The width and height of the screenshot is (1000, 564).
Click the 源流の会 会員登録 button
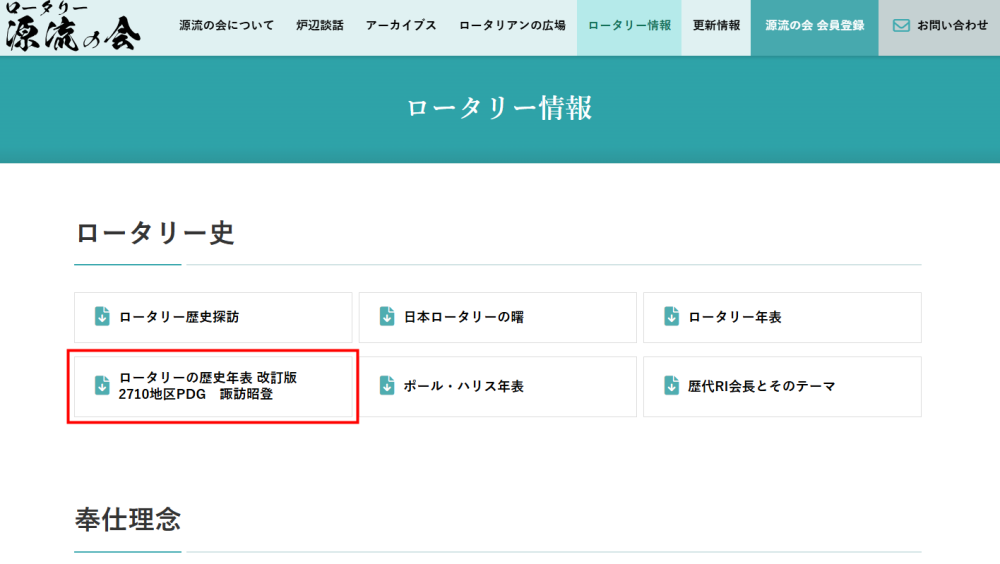coord(814,27)
